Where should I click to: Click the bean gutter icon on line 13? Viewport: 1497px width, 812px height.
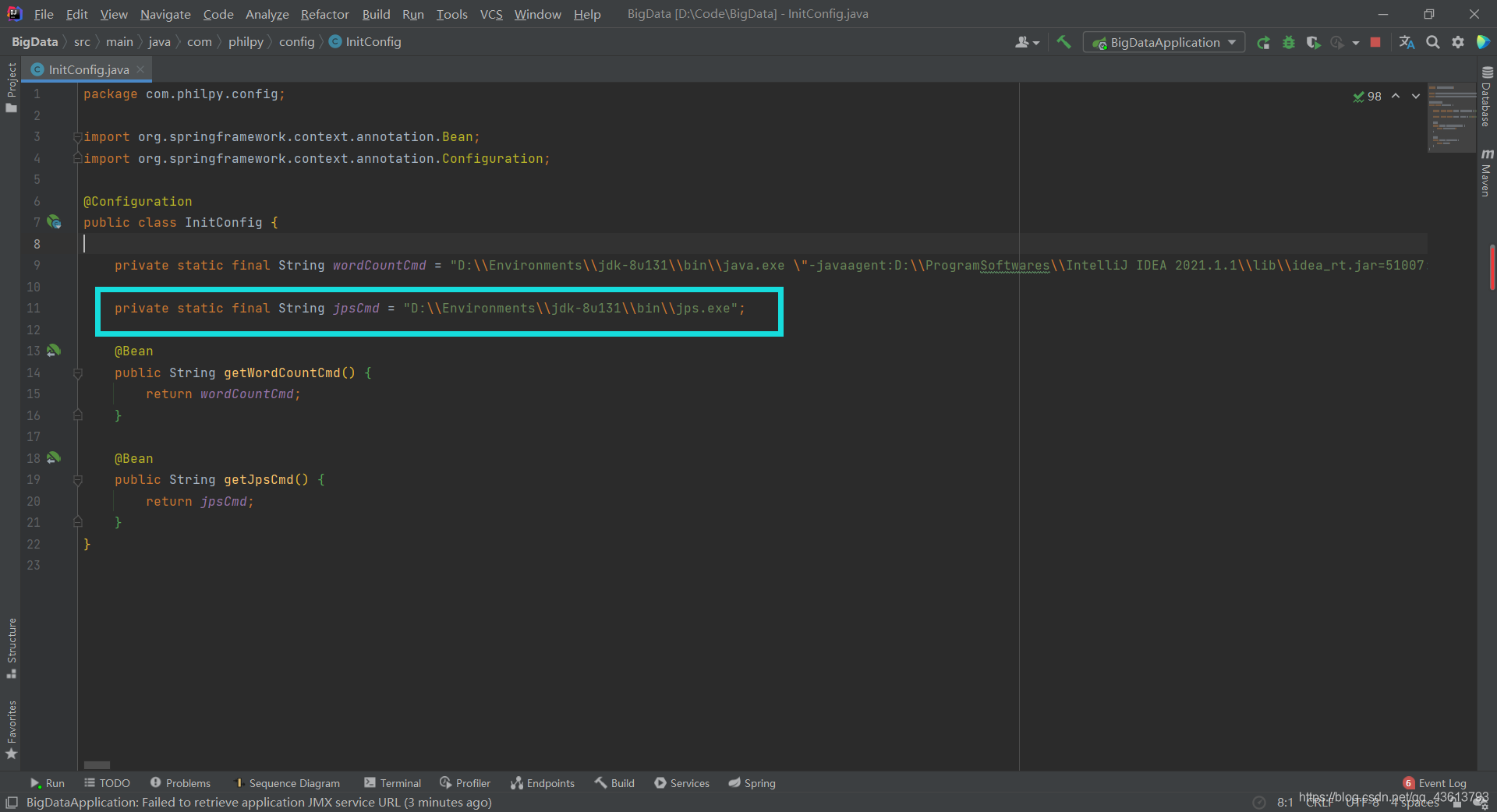click(54, 351)
